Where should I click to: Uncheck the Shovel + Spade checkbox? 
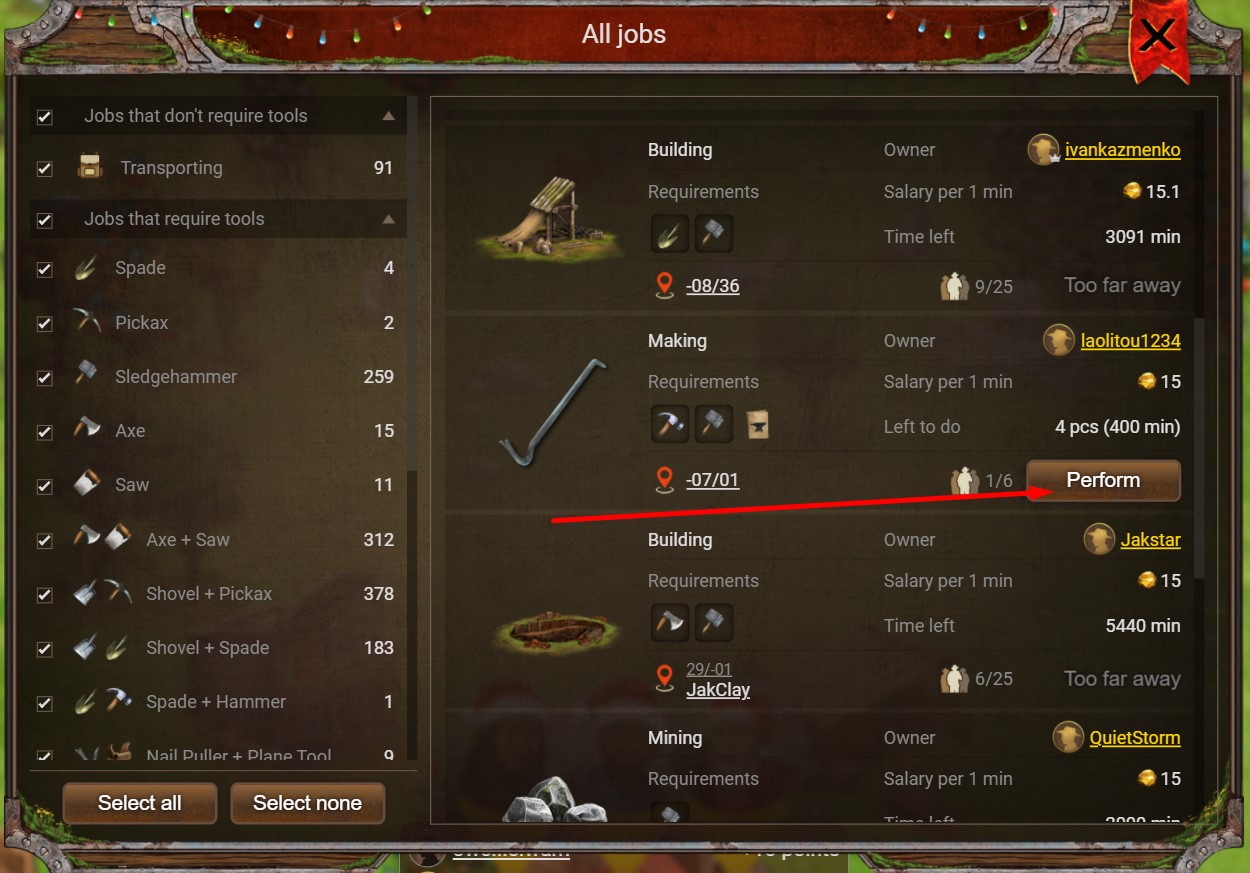[x=44, y=648]
